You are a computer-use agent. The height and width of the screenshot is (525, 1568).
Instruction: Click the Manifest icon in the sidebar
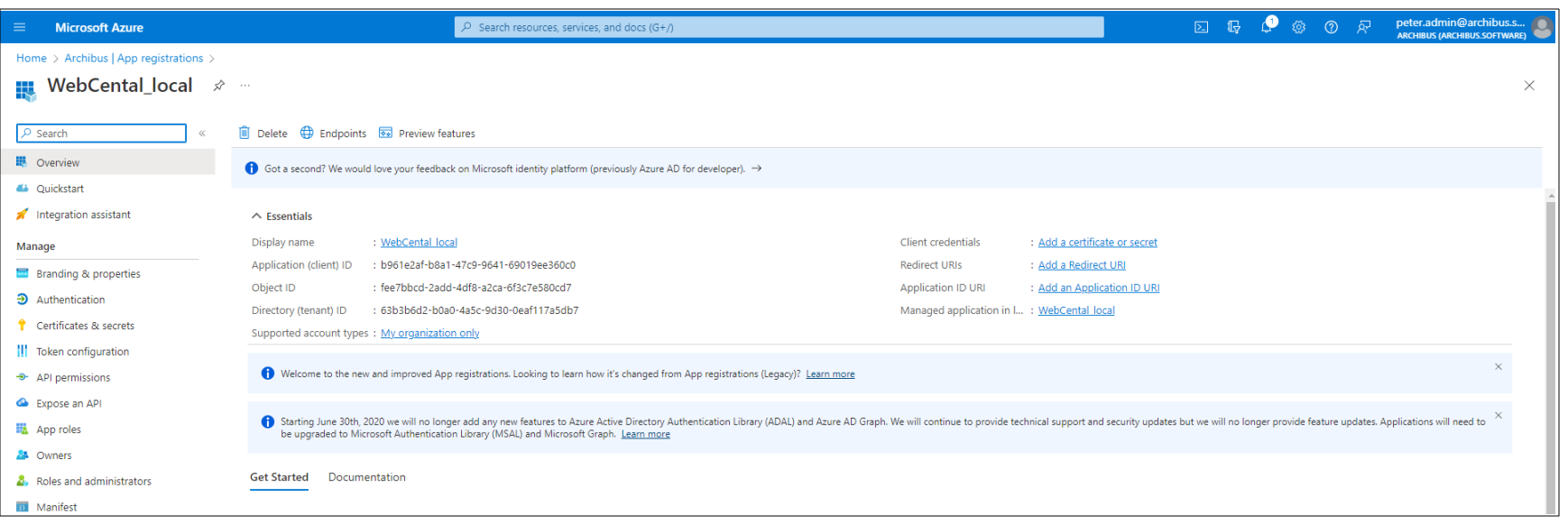pos(22,507)
